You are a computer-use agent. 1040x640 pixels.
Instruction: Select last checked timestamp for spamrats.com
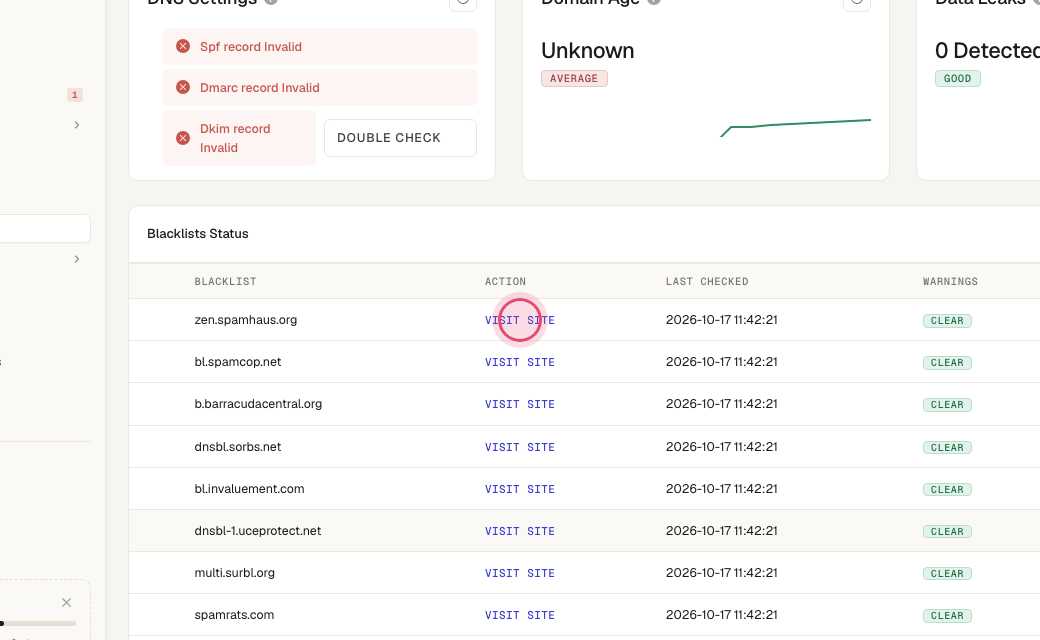click(x=722, y=615)
